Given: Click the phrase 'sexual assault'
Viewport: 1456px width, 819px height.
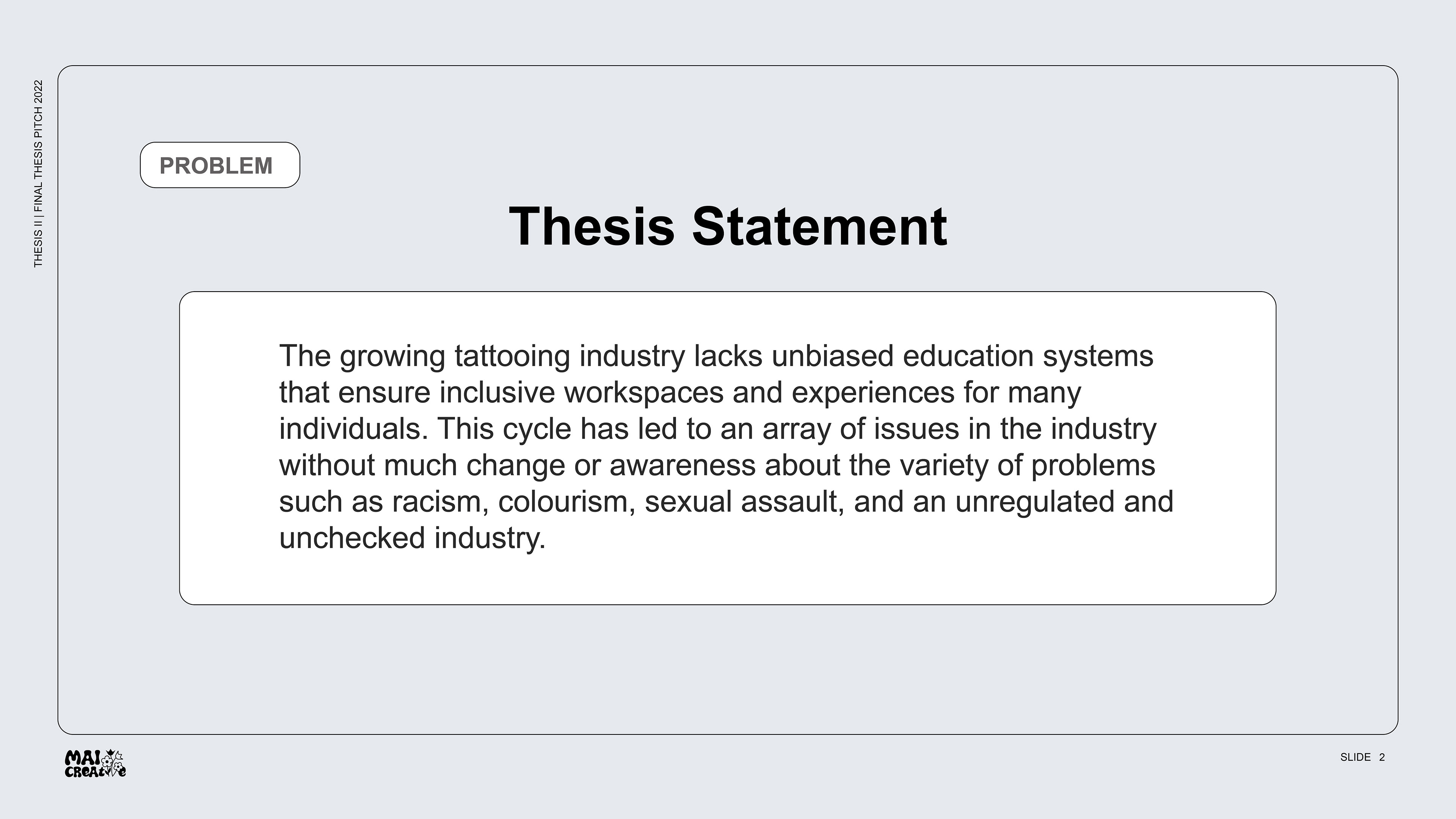Looking at the screenshot, I should tap(744, 502).
